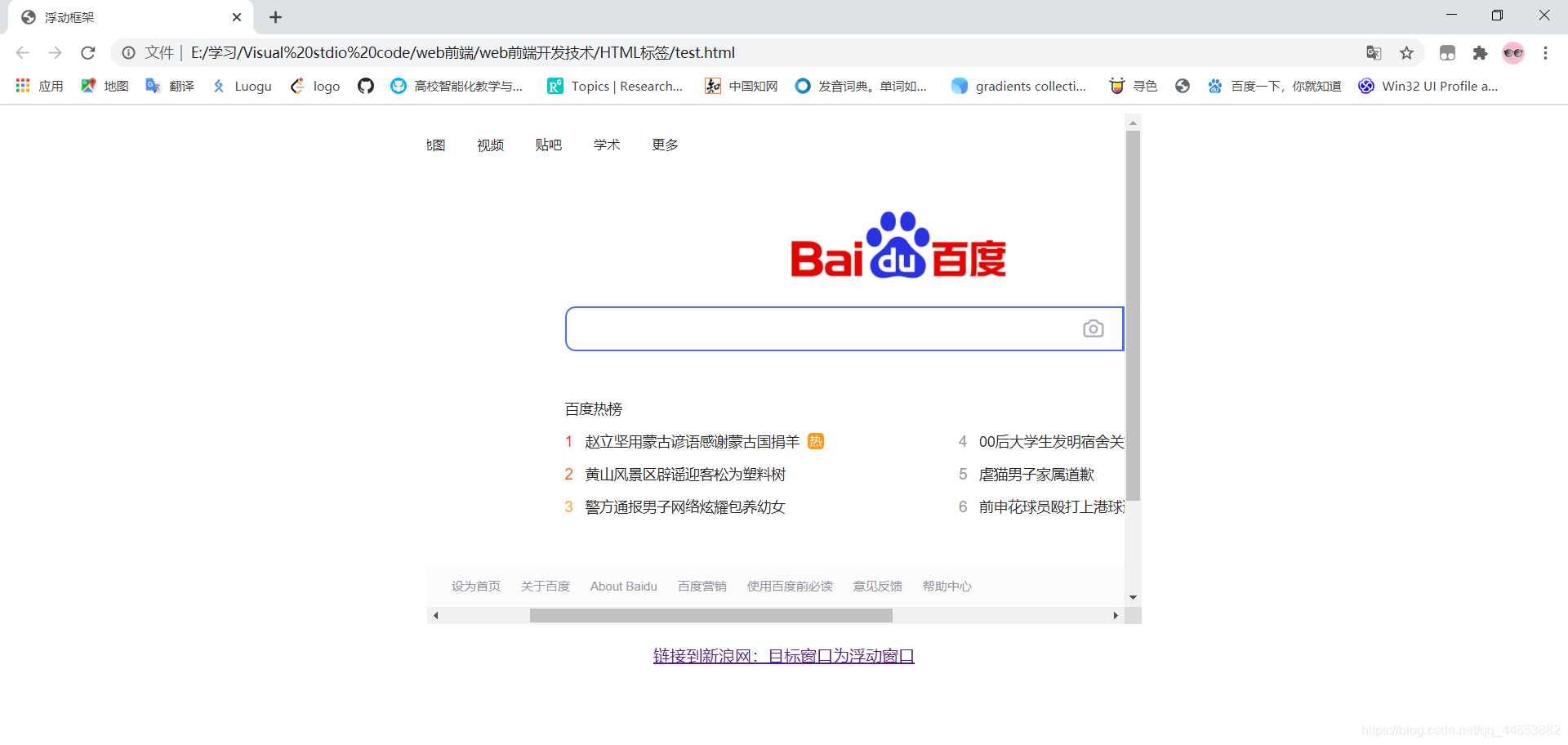
Task: Select the 学术 navigation item
Action: 607,145
